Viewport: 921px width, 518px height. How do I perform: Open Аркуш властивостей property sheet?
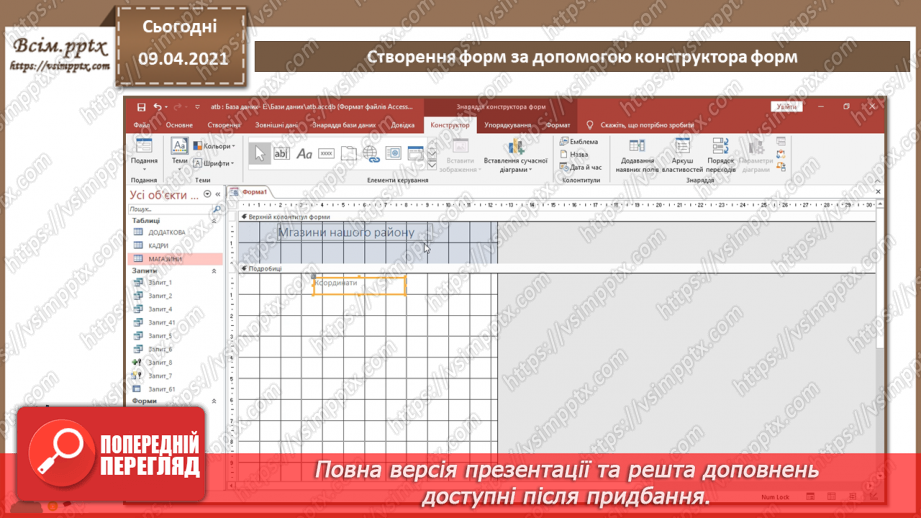pyautogui.click(x=683, y=155)
